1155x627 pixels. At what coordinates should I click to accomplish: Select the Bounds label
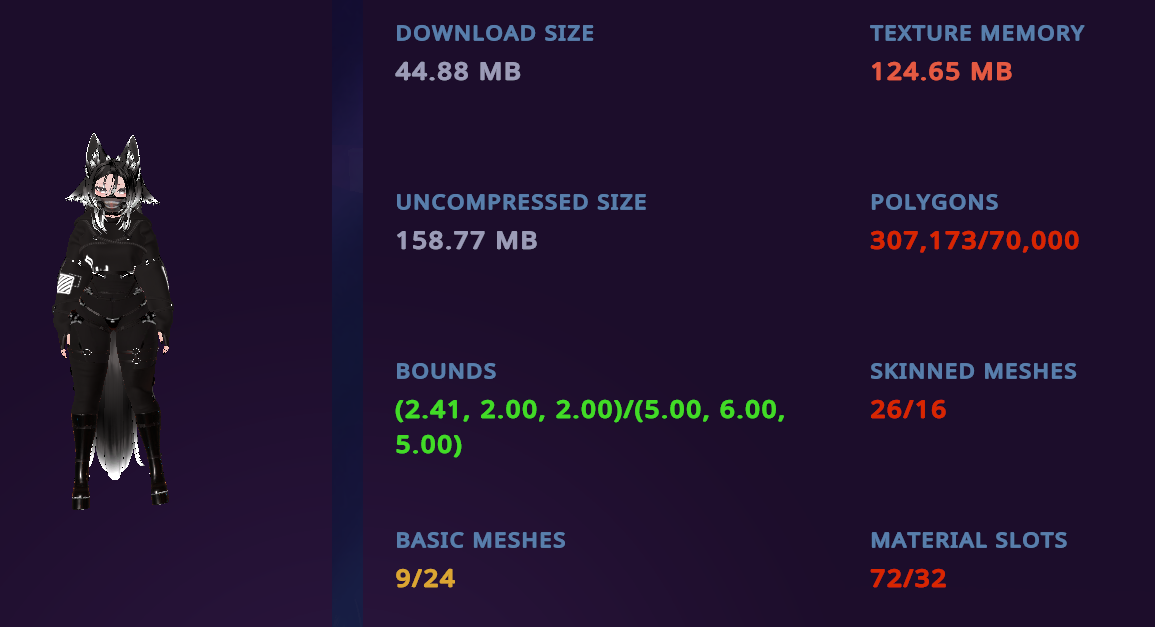446,371
